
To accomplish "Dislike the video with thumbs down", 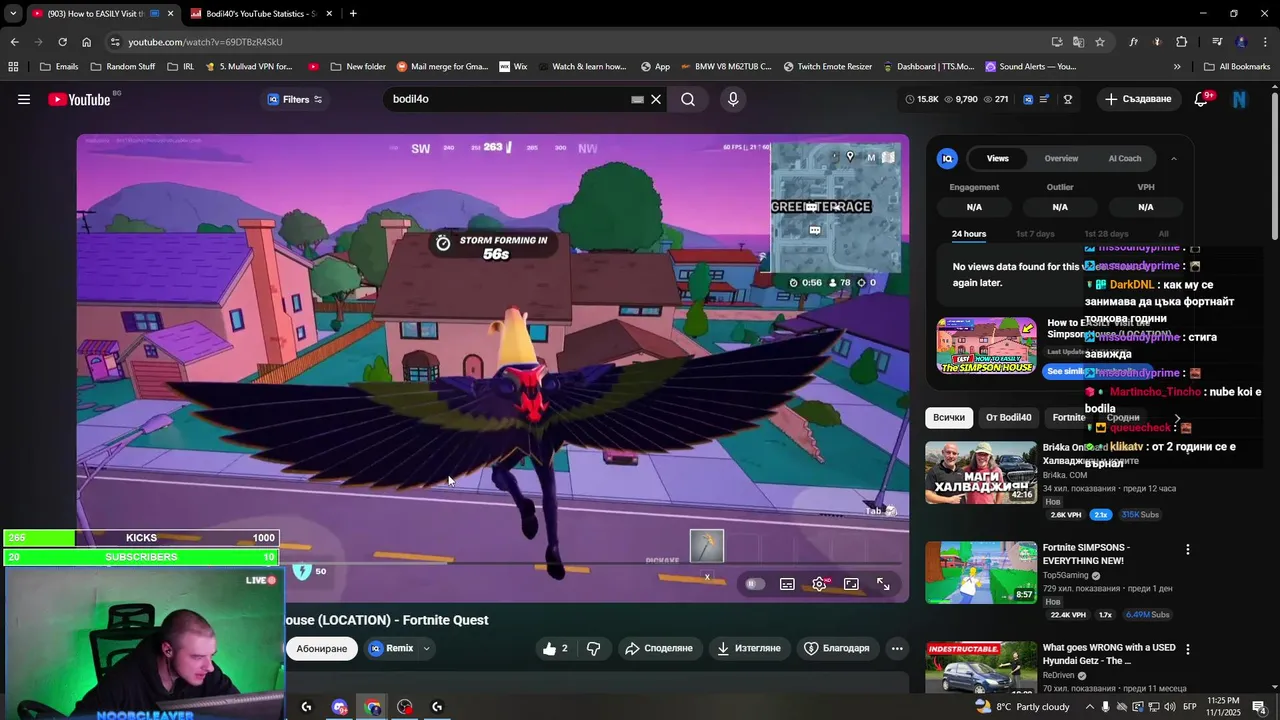I will tap(593, 648).
